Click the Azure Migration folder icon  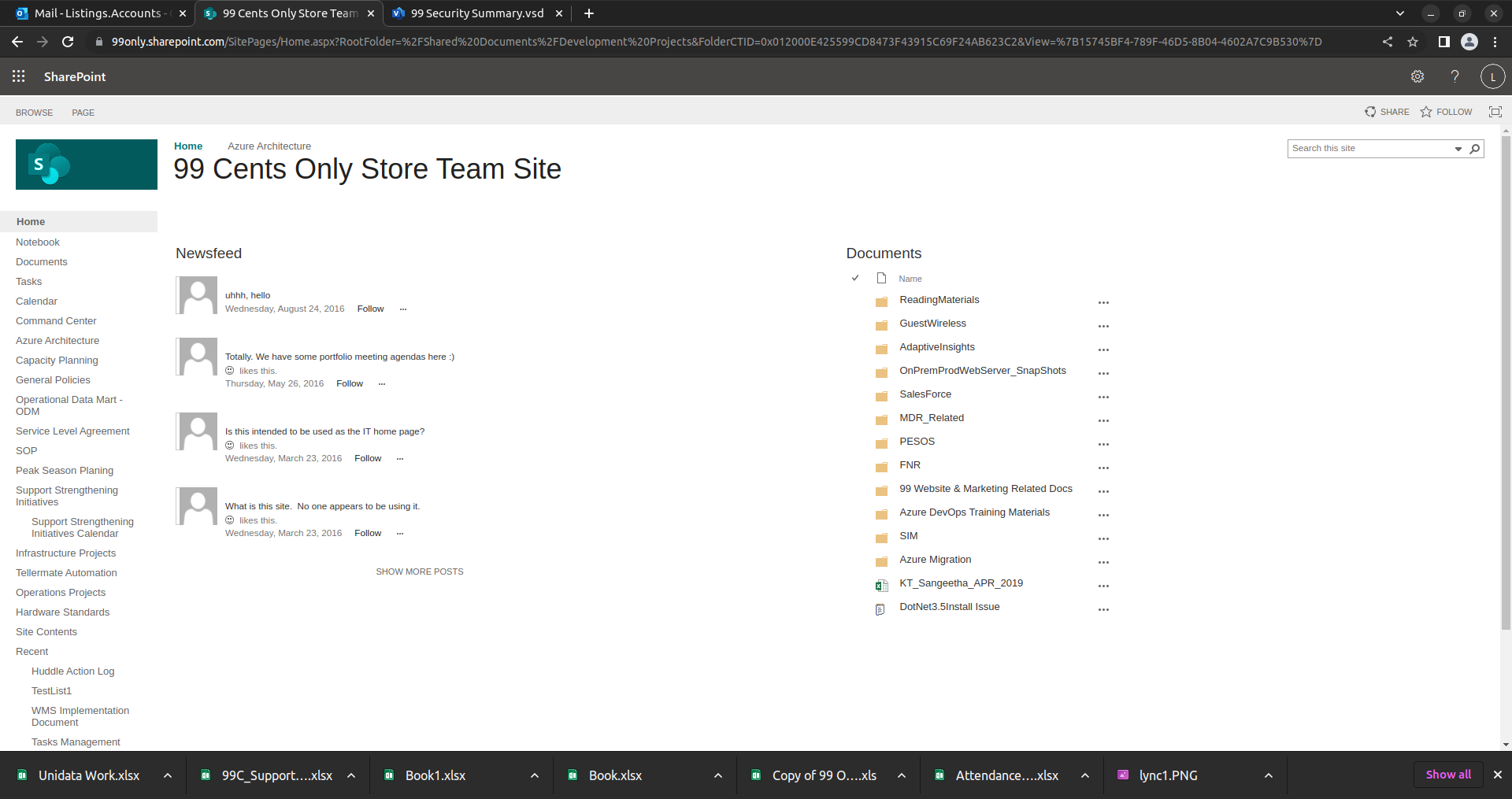(881, 561)
